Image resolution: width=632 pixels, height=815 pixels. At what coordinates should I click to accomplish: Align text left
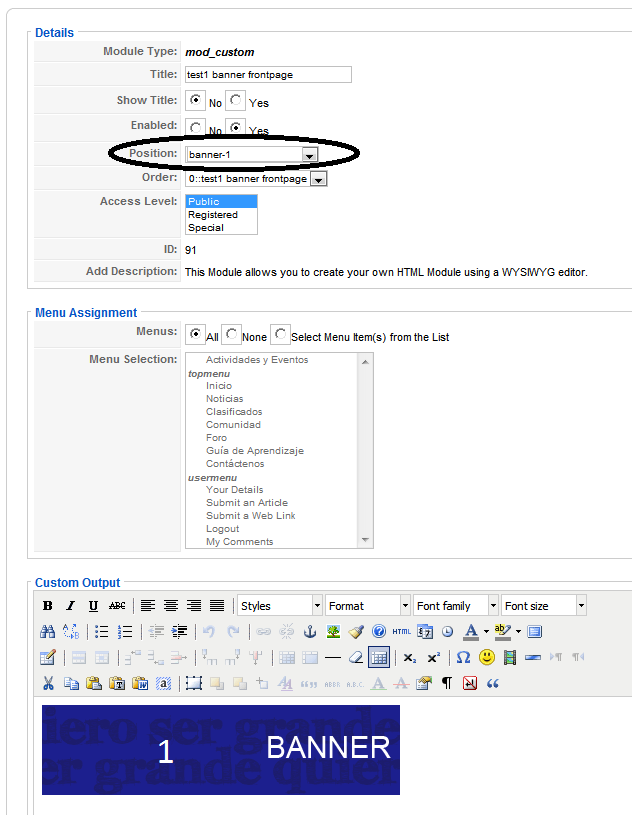(x=148, y=606)
